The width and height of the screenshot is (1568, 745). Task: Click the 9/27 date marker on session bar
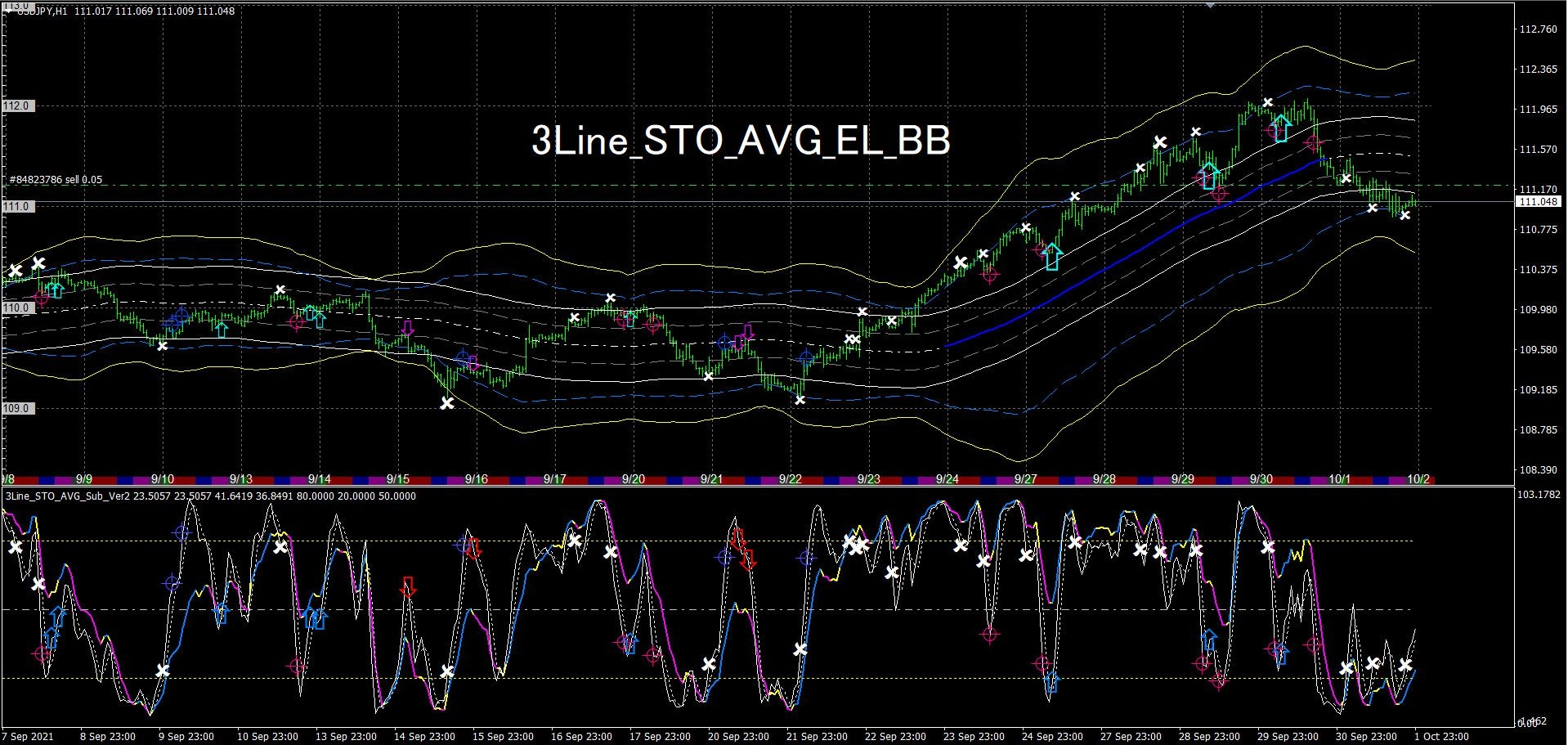click(1026, 479)
